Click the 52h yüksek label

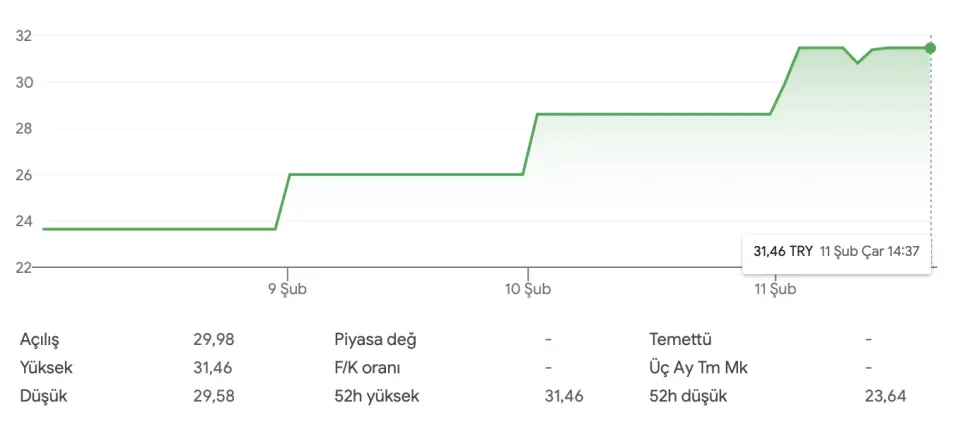[377, 396]
